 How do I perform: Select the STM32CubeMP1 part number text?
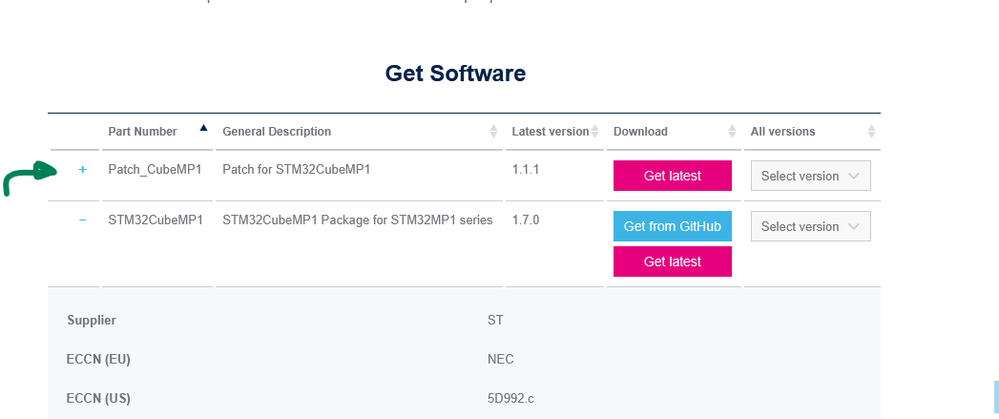pyautogui.click(x=155, y=220)
